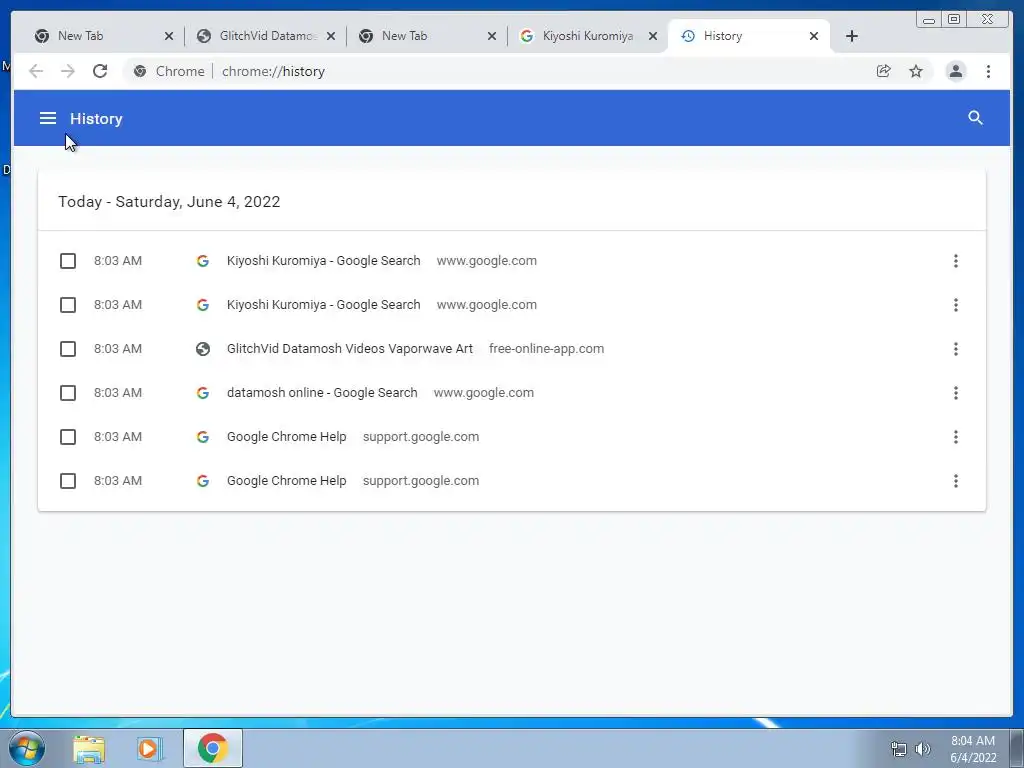The width and height of the screenshot is (1024, 768).
Task: Click the Google favicon of datamosh online entry
Action: click(x=203, y=392)
